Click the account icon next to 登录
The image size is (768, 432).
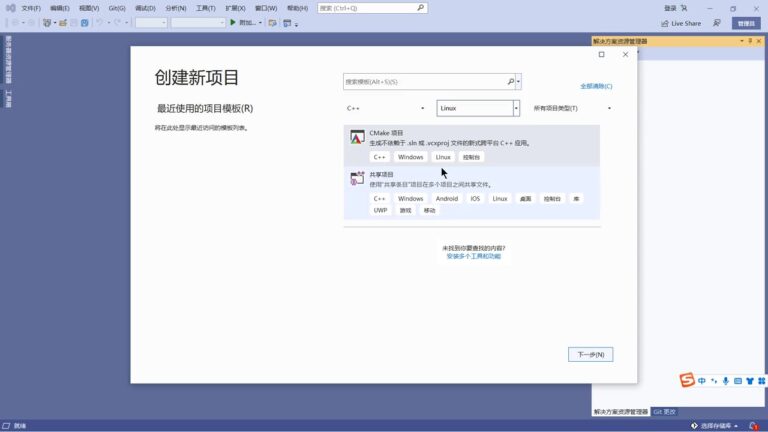coord(684,8)
